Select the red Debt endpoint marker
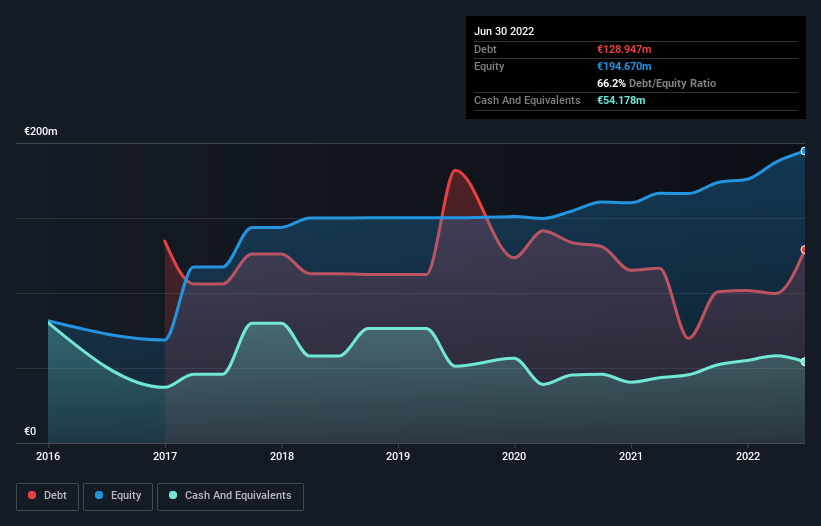 804,250
